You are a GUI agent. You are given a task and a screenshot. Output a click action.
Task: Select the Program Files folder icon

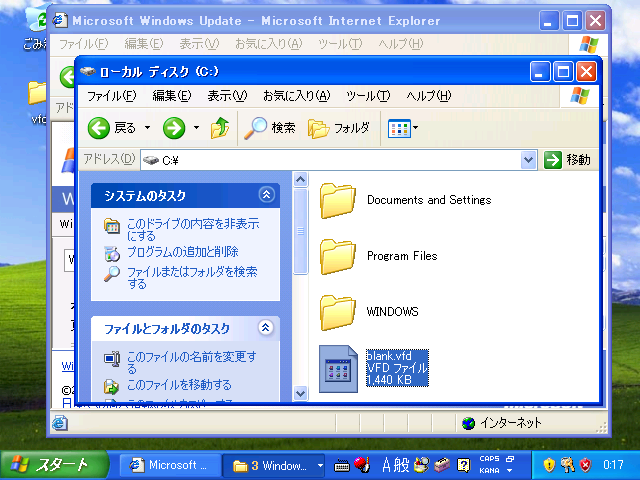click(338, 256)
